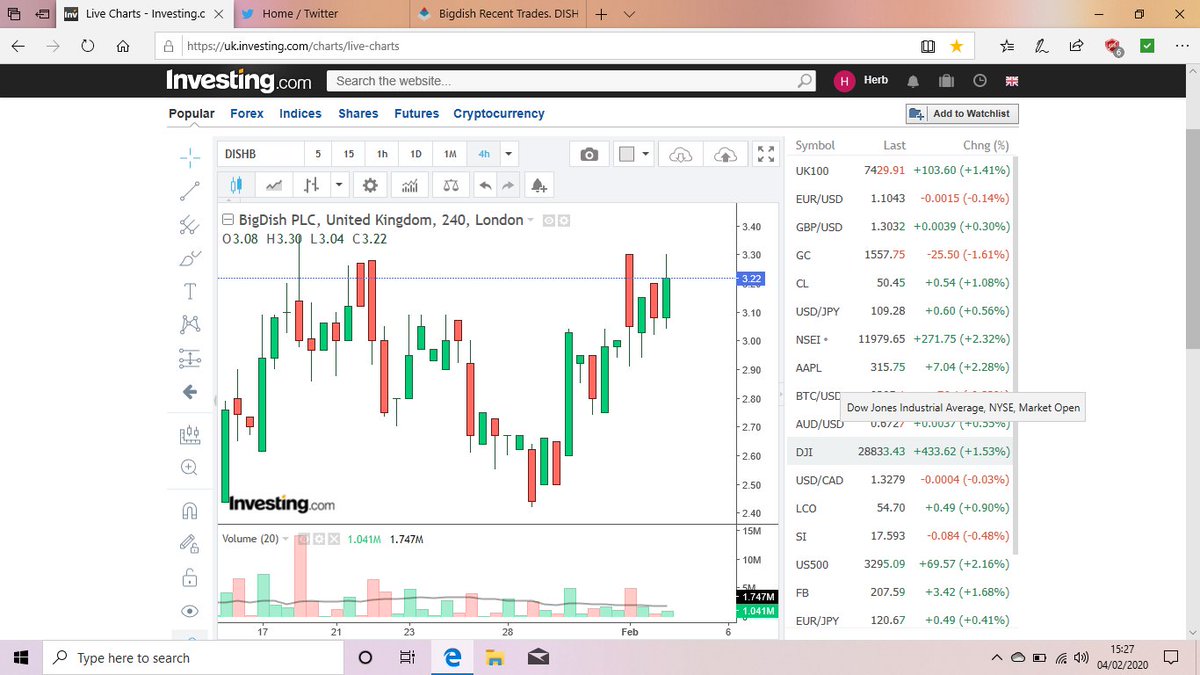Image resolution: width=1200 pixels, height=675 pixels.
Task: Load chart layout from cloud
Action: pyautogui.click(x=680, y=154)
